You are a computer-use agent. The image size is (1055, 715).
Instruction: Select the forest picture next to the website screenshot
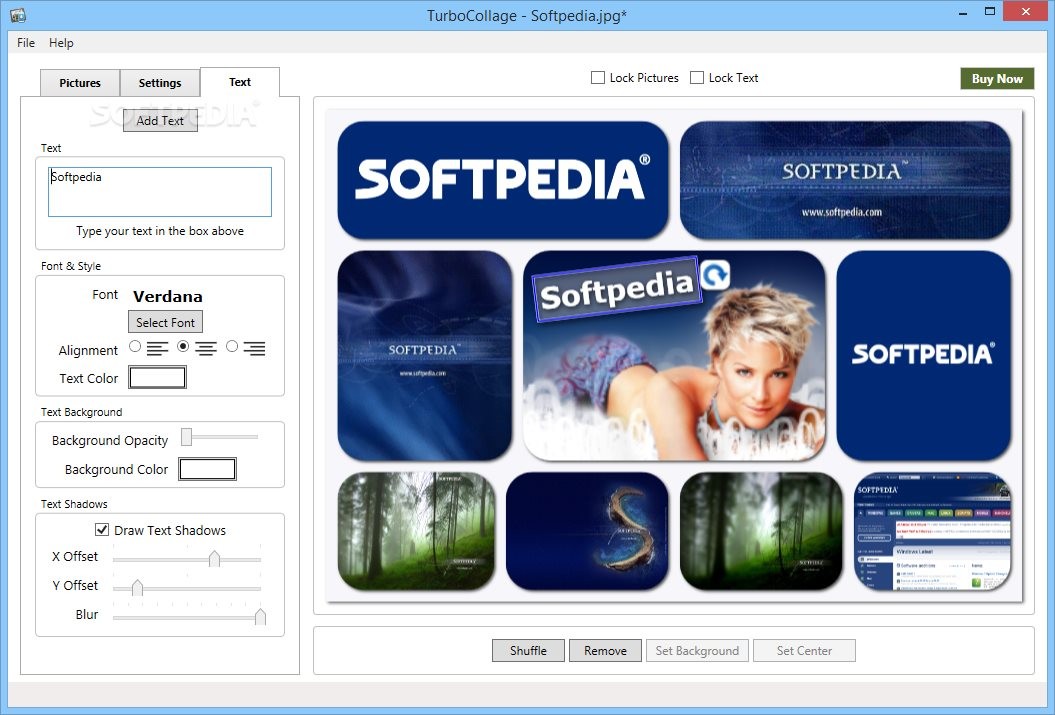761,531
